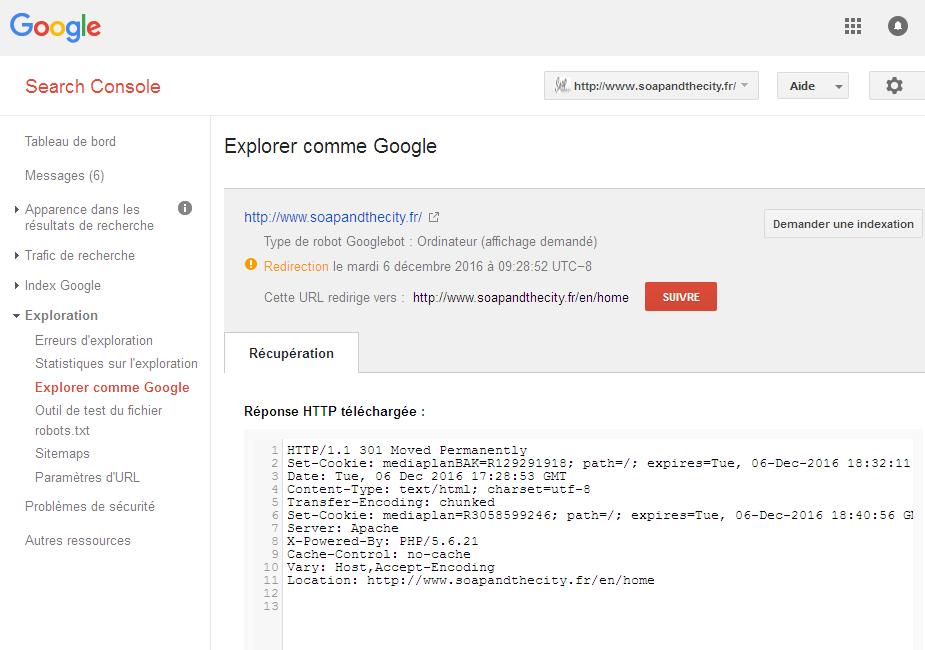Expand Apparence dans les résultats de recherche

click(89, 218)
